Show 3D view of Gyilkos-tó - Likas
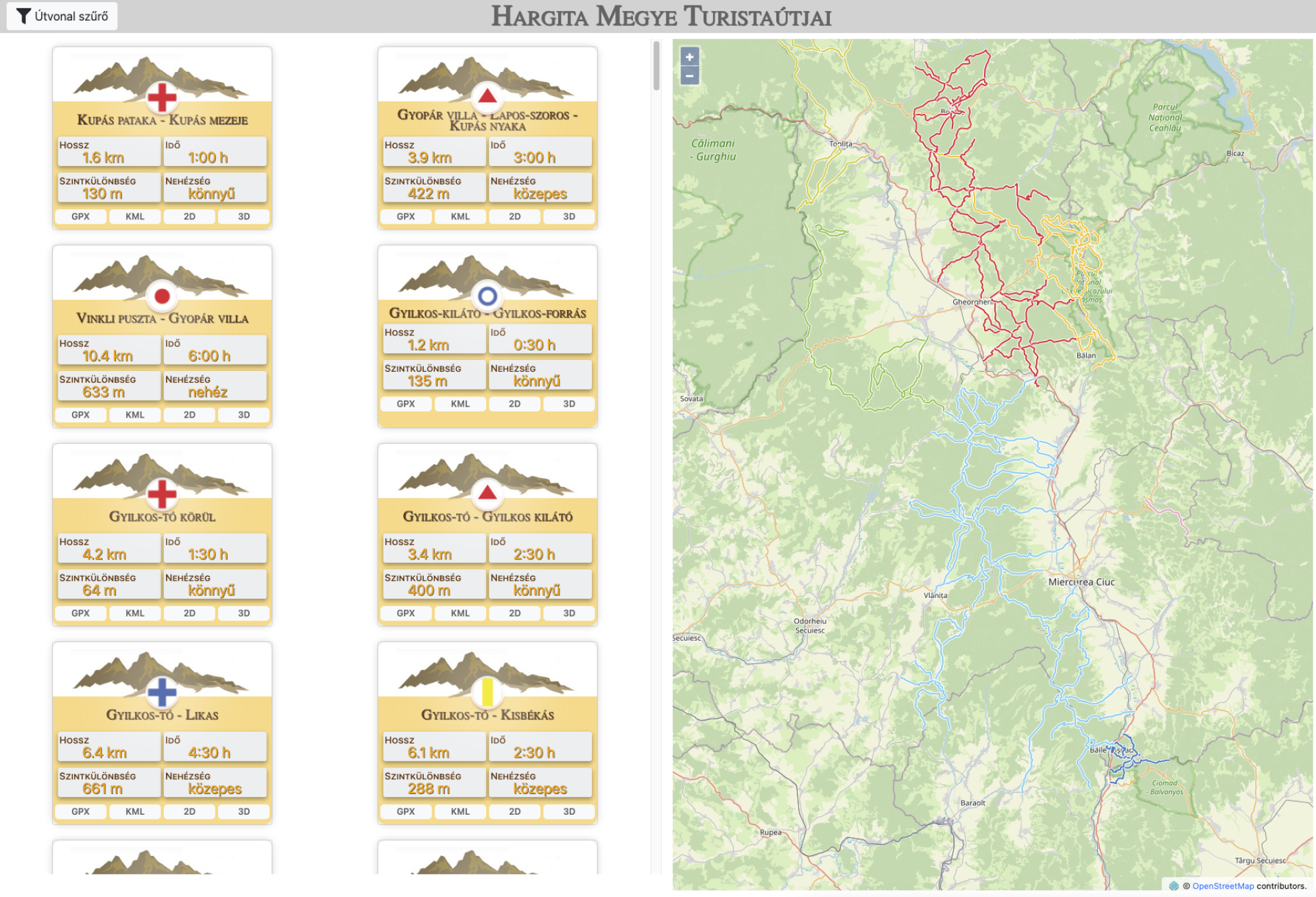The image size is (1316, 897). [243, 811]
